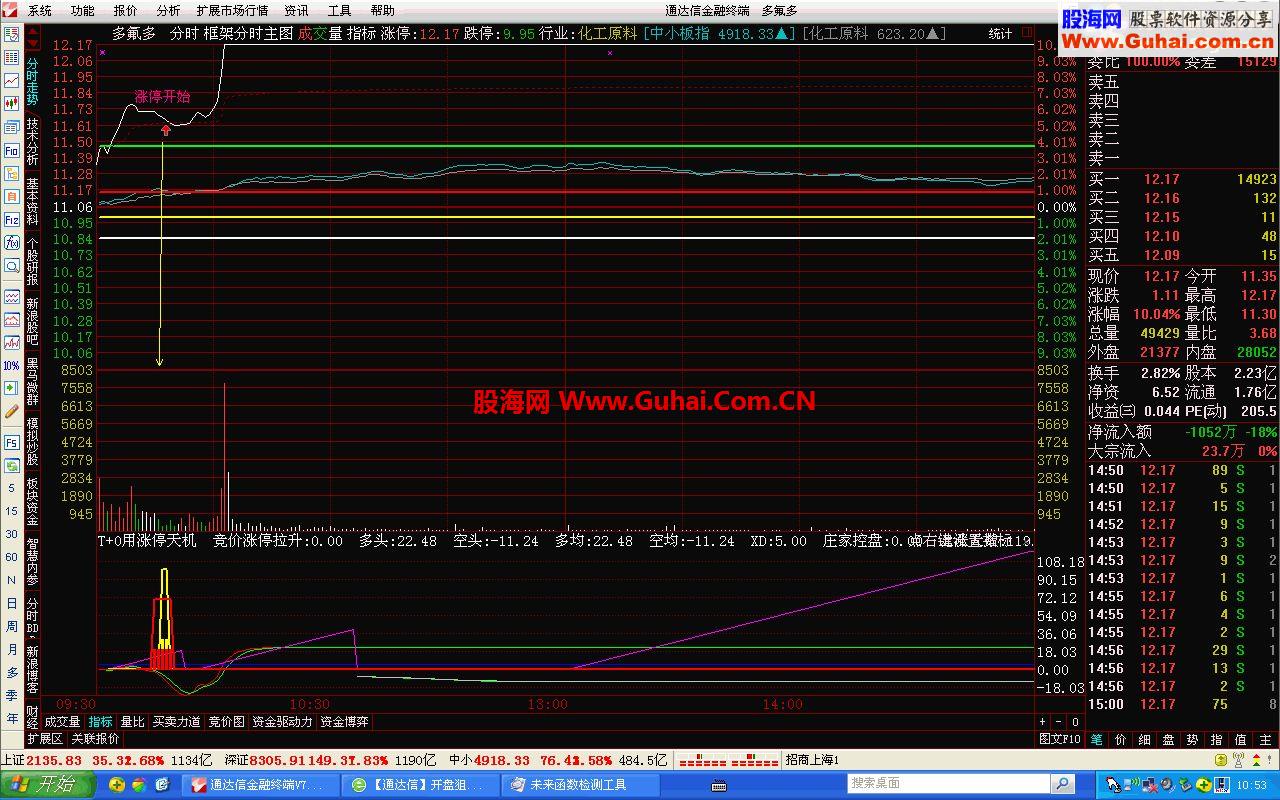Select the 笔 tab in right panel
This screenshot has width=1280, height=800.
tap(1097, 739)
